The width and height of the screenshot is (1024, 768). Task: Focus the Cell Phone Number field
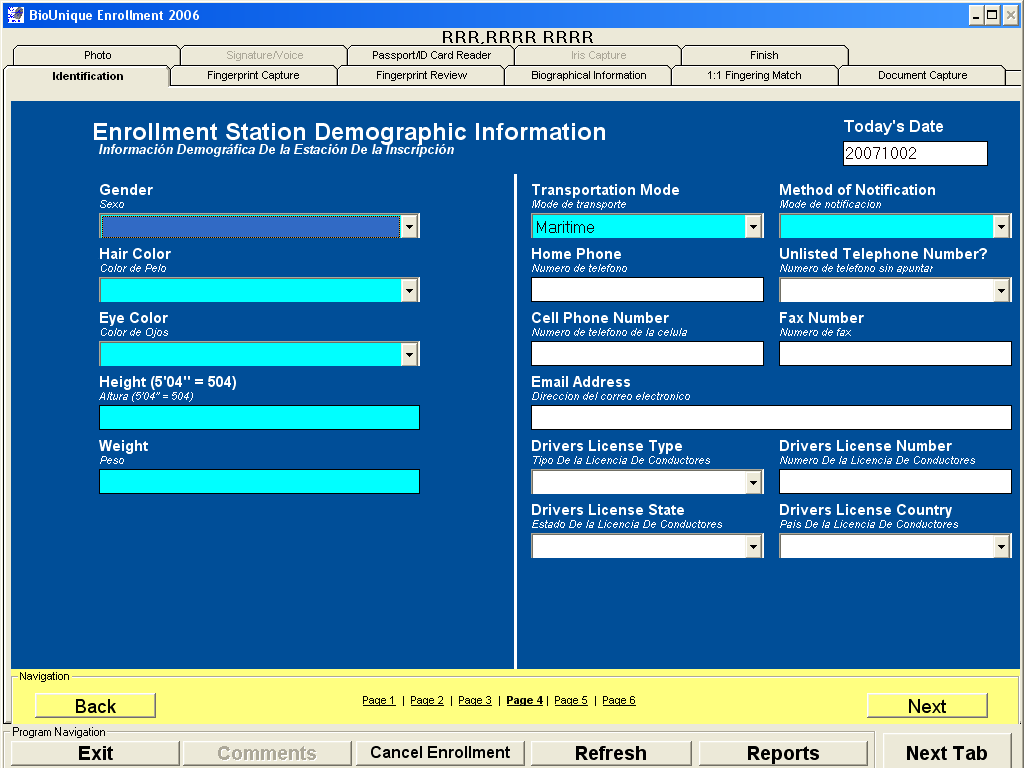coord(647,354)
